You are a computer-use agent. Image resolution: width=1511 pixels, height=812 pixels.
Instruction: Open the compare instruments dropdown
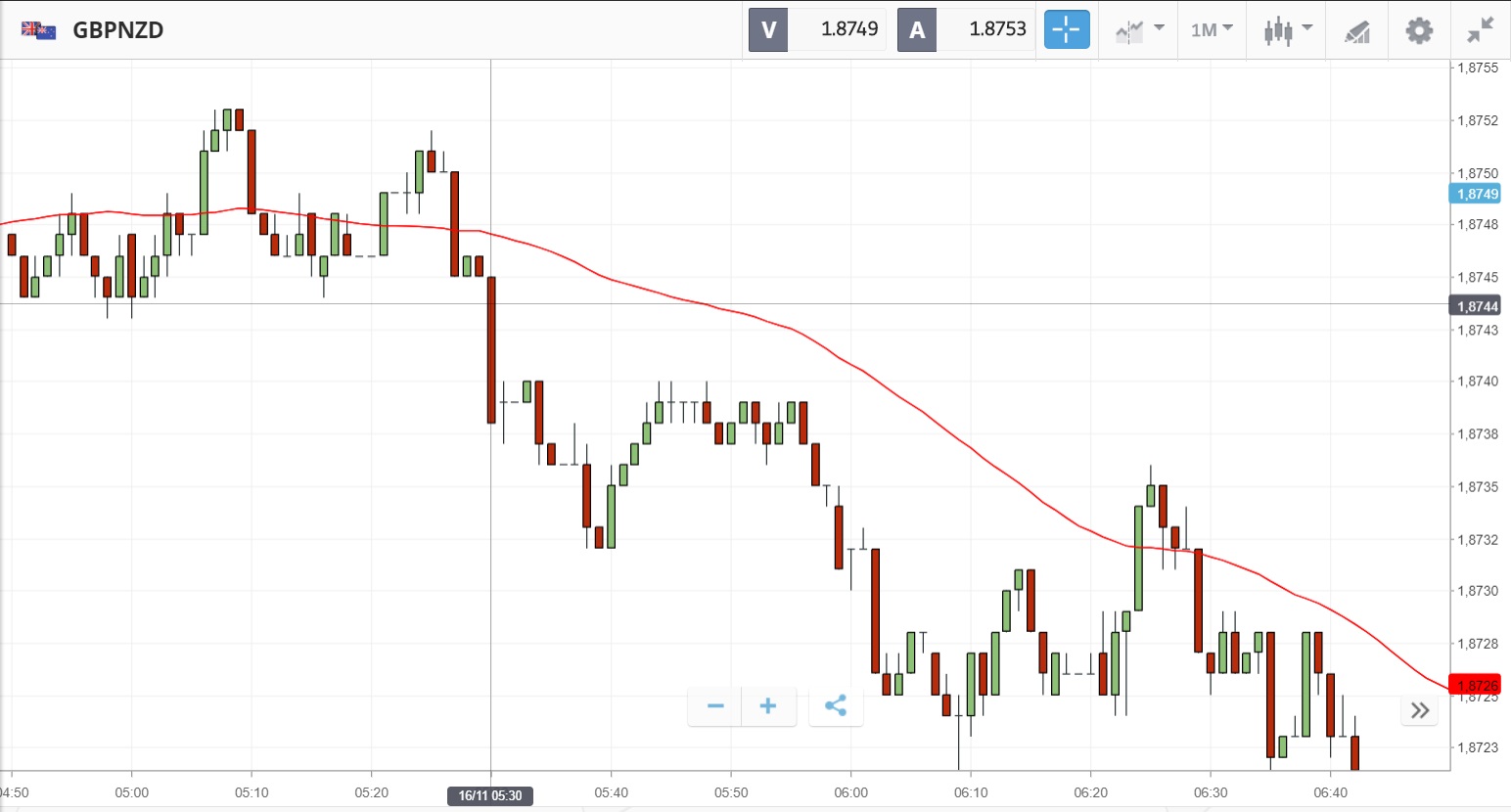1140,29
